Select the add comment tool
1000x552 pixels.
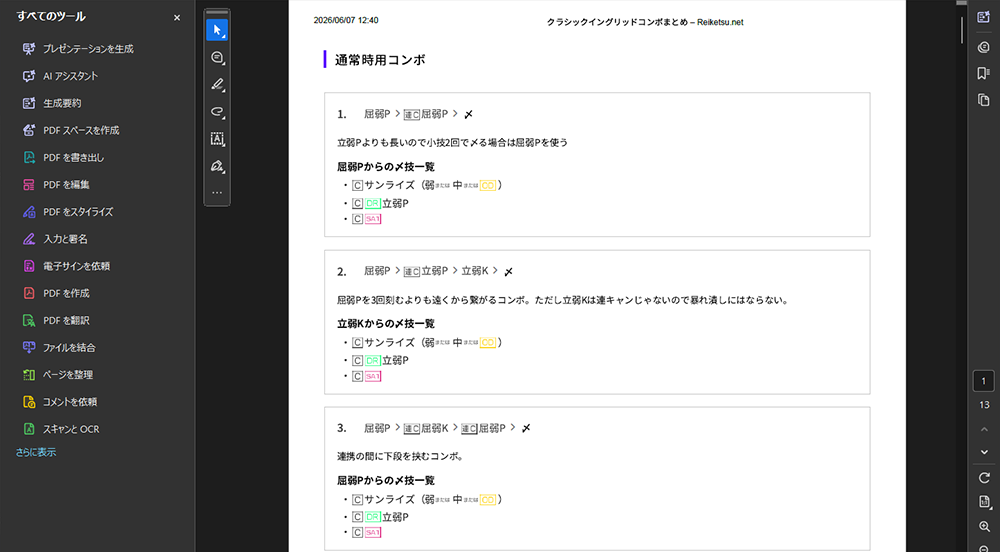click(x=217, y=57)
